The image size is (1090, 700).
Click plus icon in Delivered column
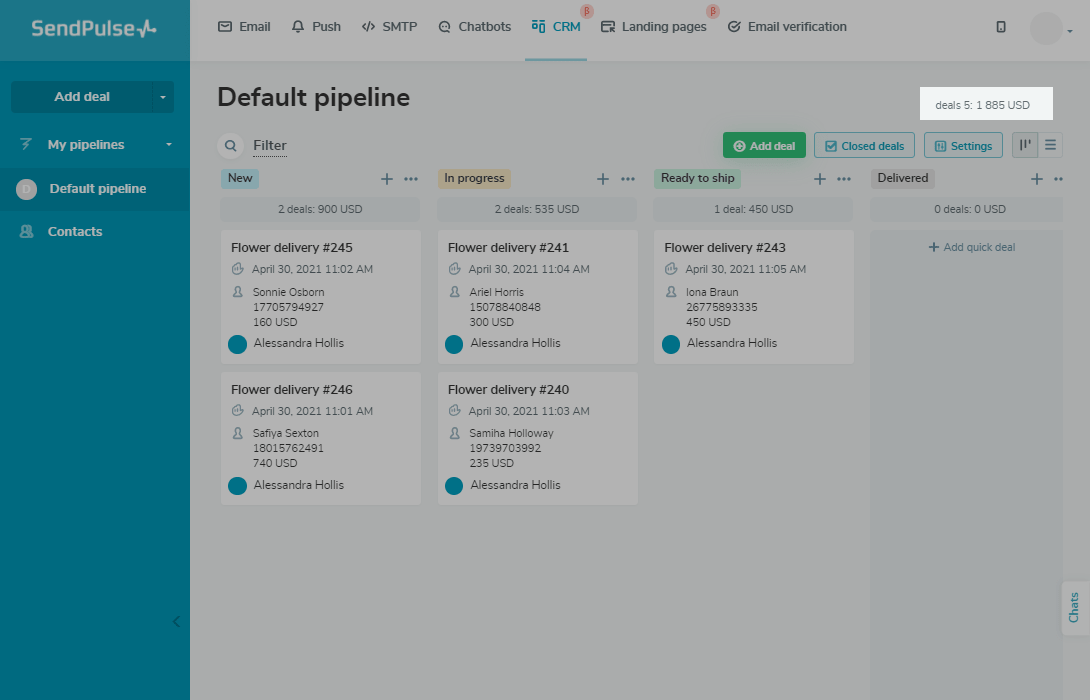(x=1037, y=179)
